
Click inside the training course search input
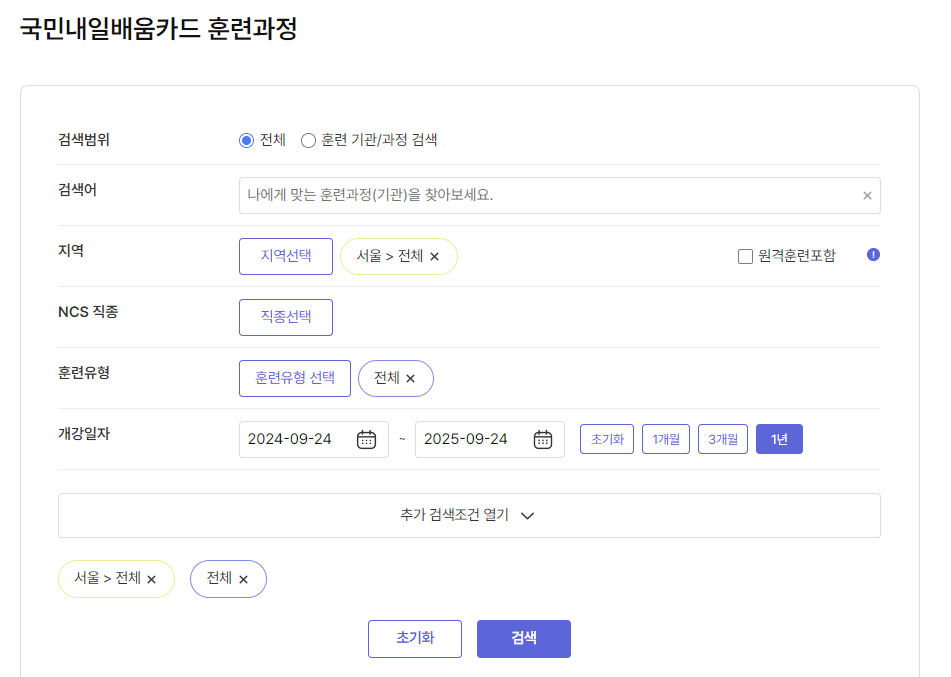(500, 195)
